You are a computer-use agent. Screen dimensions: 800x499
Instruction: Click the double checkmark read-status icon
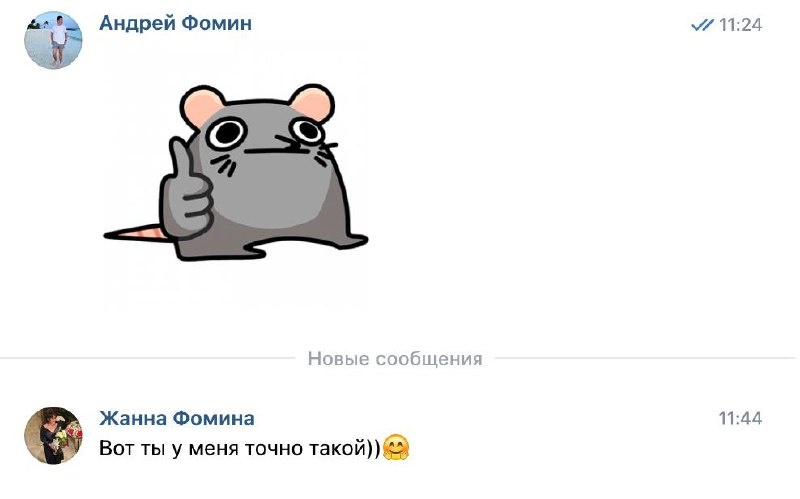(x=702, y=24)
